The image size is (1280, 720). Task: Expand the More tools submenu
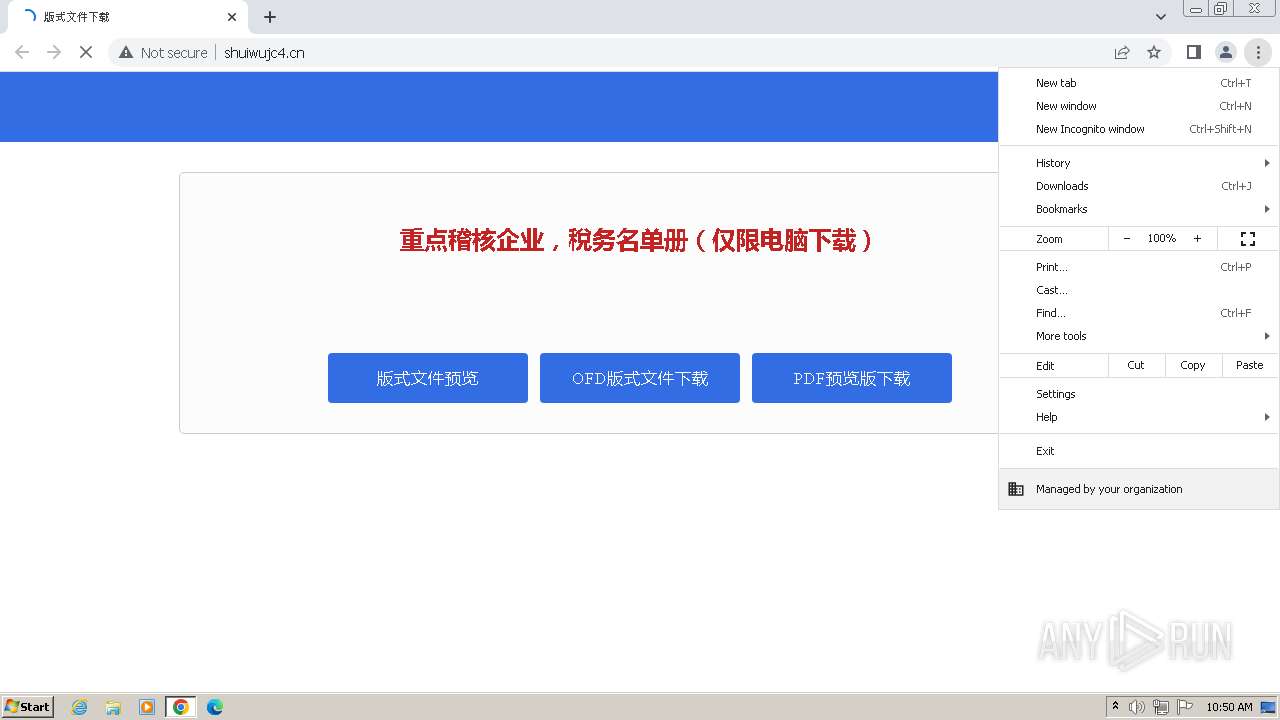tap(1139, 336)
